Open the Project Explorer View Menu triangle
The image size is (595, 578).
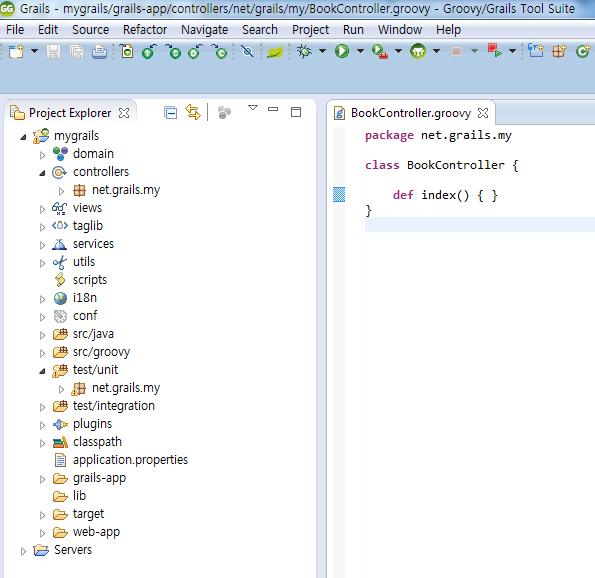click(x=253, y=108)
